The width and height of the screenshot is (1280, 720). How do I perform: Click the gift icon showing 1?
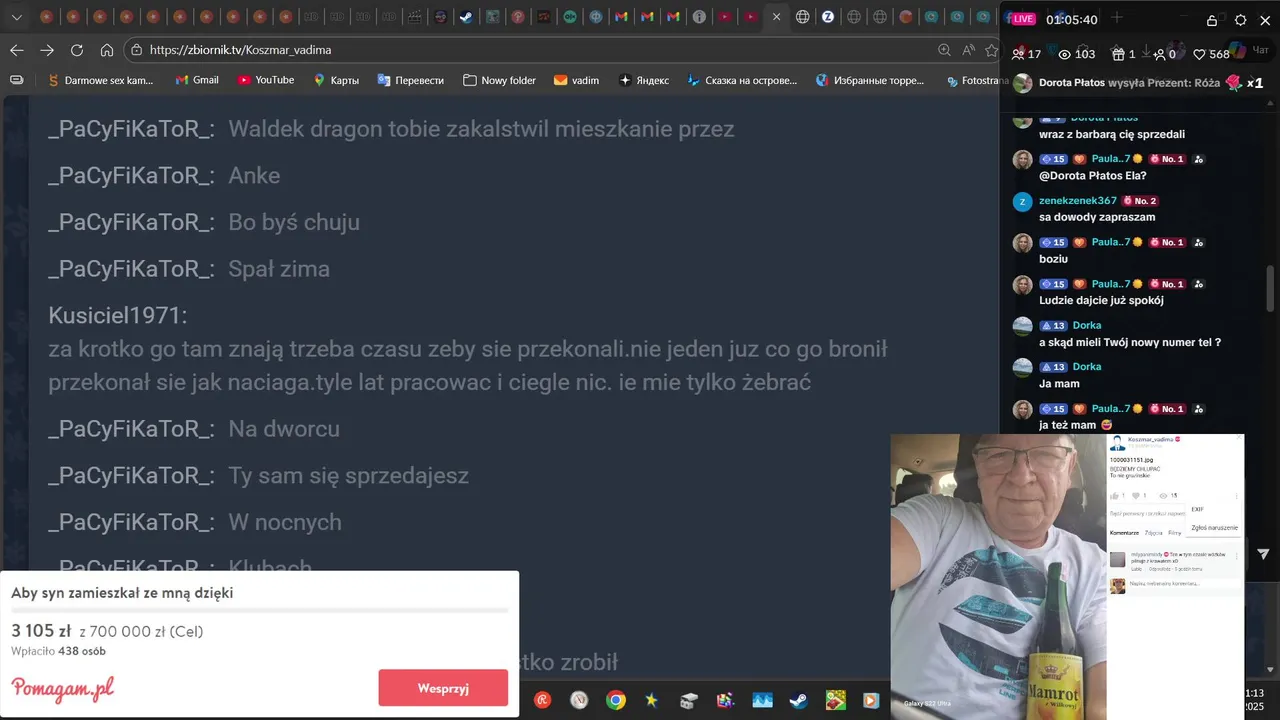[1117, 54]
